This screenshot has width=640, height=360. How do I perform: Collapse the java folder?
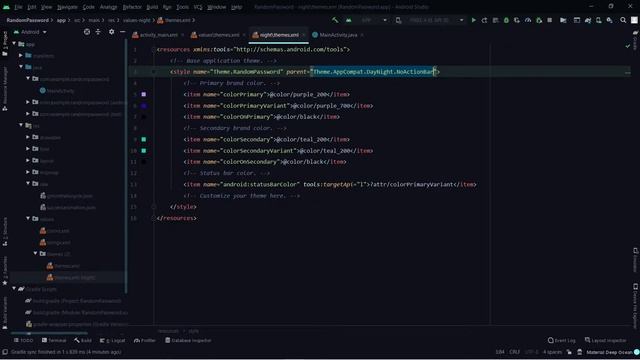21,67
